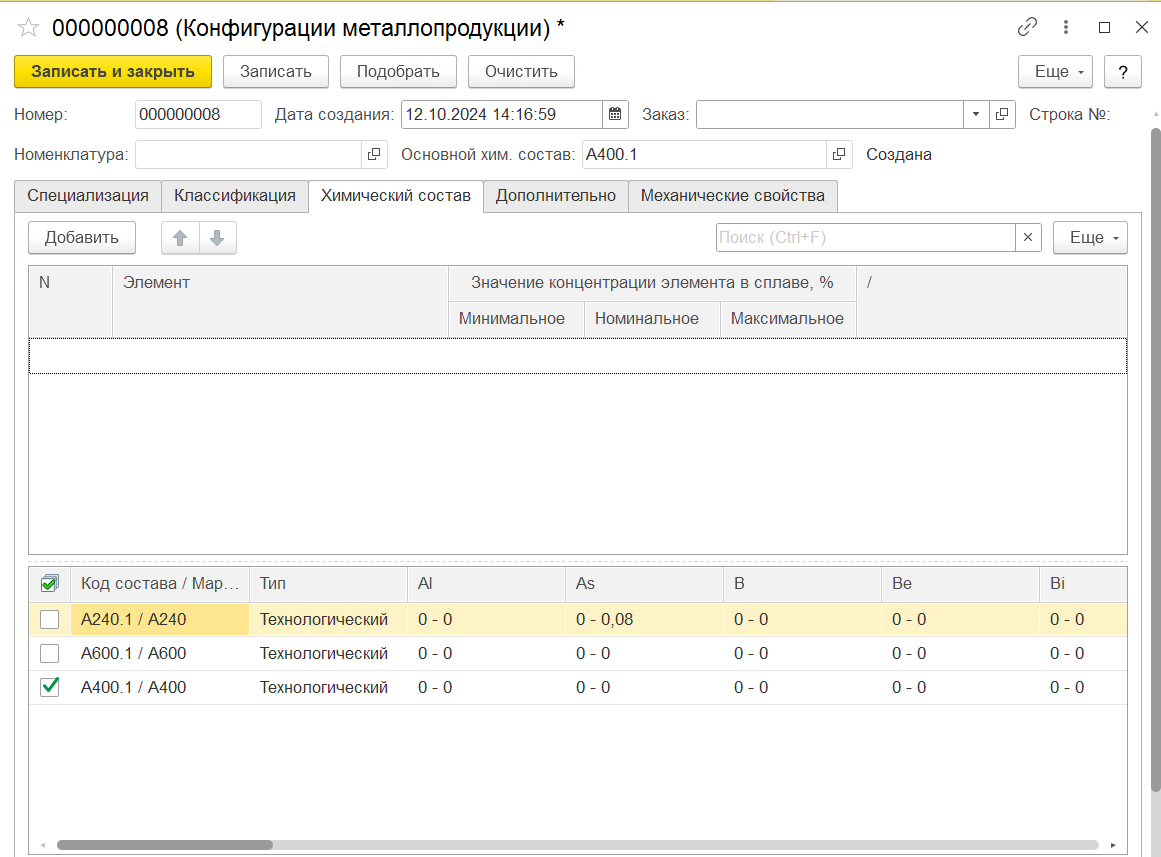Clear the search field with X

click(1028, 237)
